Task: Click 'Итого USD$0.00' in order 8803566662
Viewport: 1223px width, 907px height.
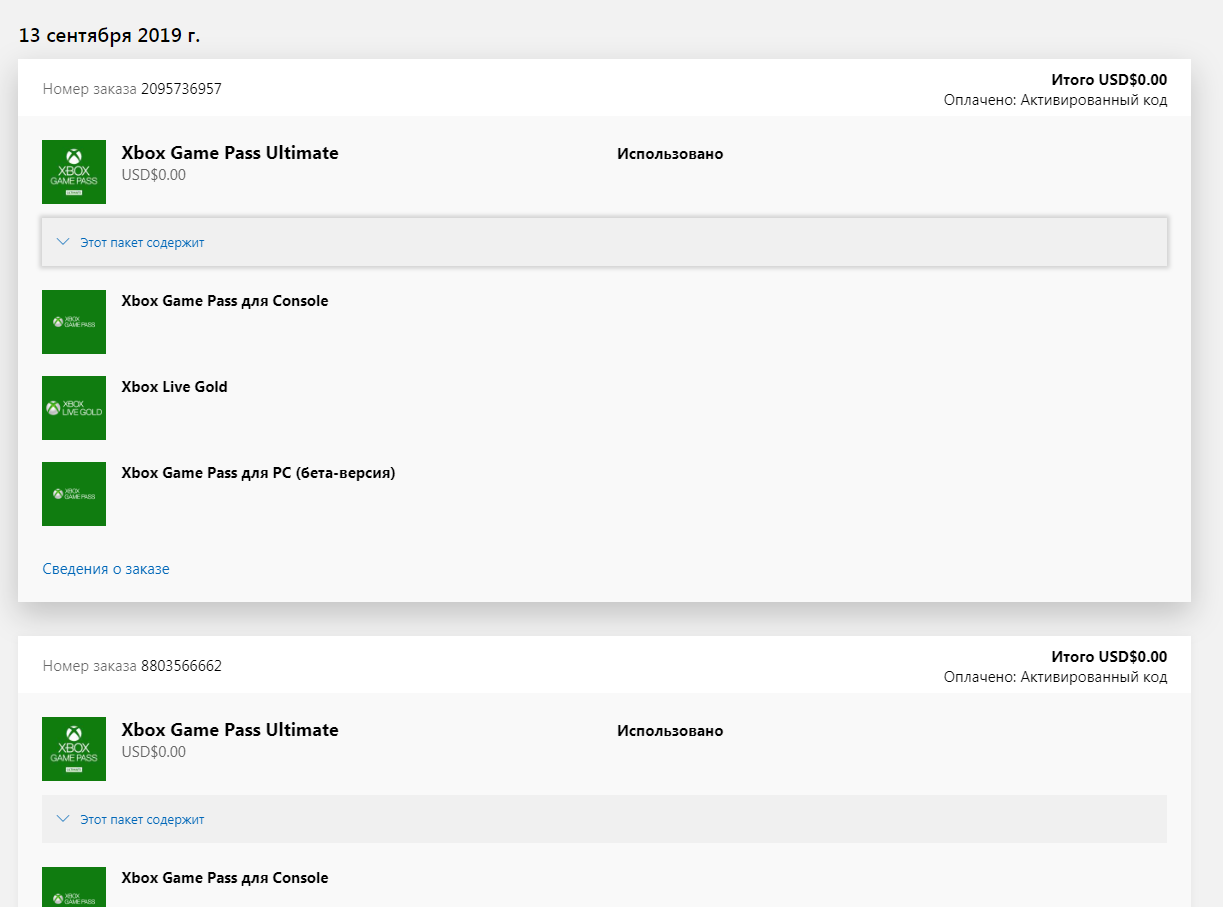Action: (1109, 657)
